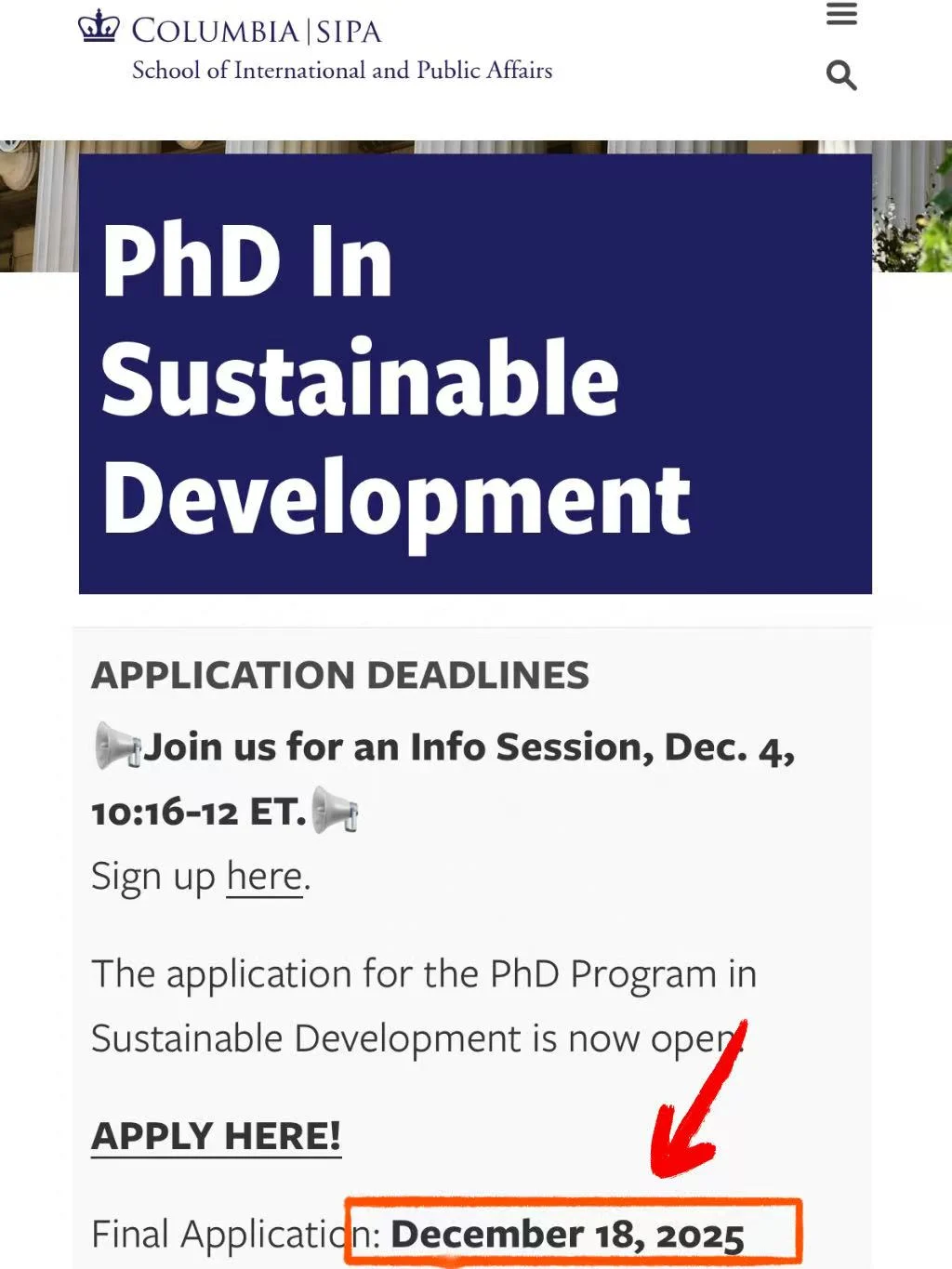Click the APPLICATION DEADLINES heading
This screenshot has height=1269, width=952.
point(340,675)
